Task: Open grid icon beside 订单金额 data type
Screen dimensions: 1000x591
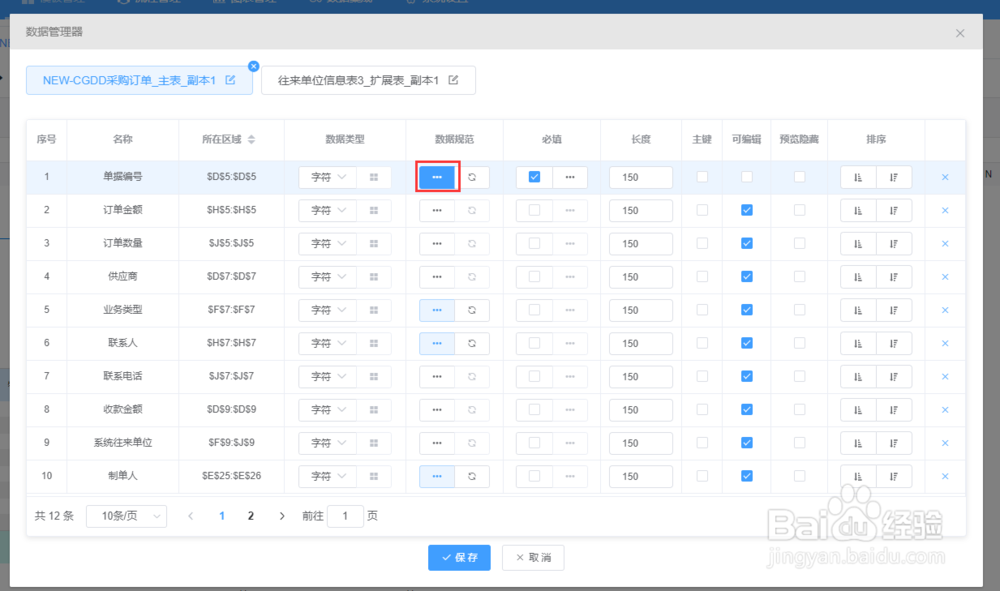Action: [x=374, y=210]
